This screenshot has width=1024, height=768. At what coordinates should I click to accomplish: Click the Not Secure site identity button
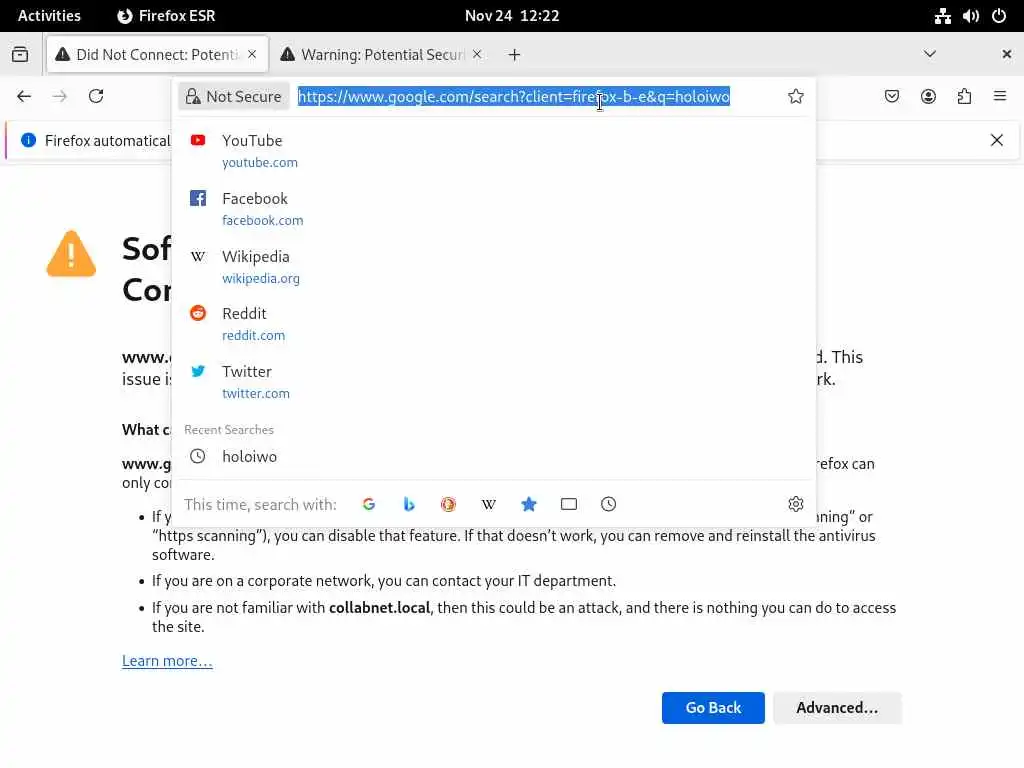[234, 97]
